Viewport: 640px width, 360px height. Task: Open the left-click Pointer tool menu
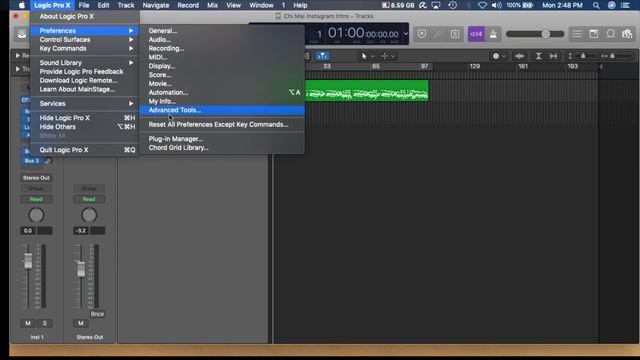point(367,56)
